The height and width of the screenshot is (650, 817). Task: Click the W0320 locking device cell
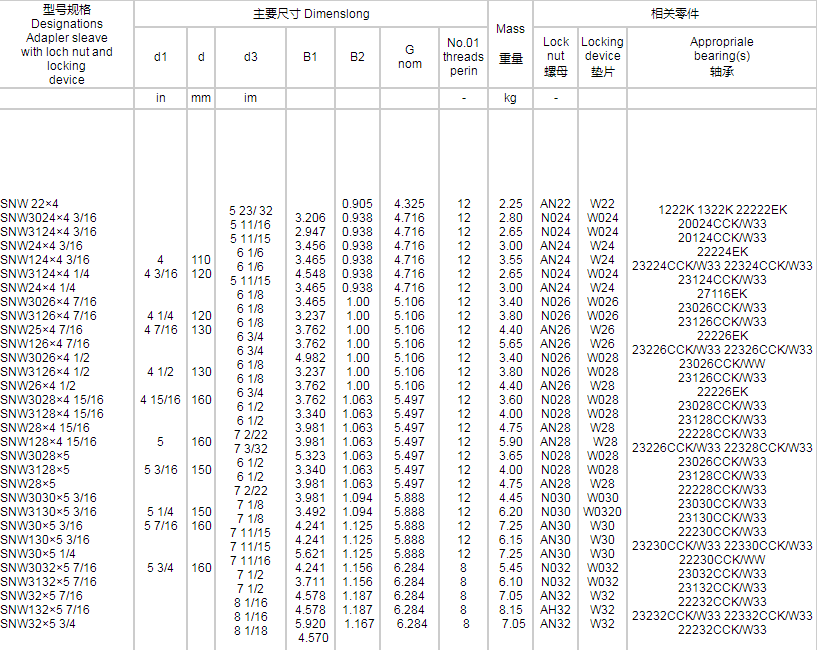[602, 512]
